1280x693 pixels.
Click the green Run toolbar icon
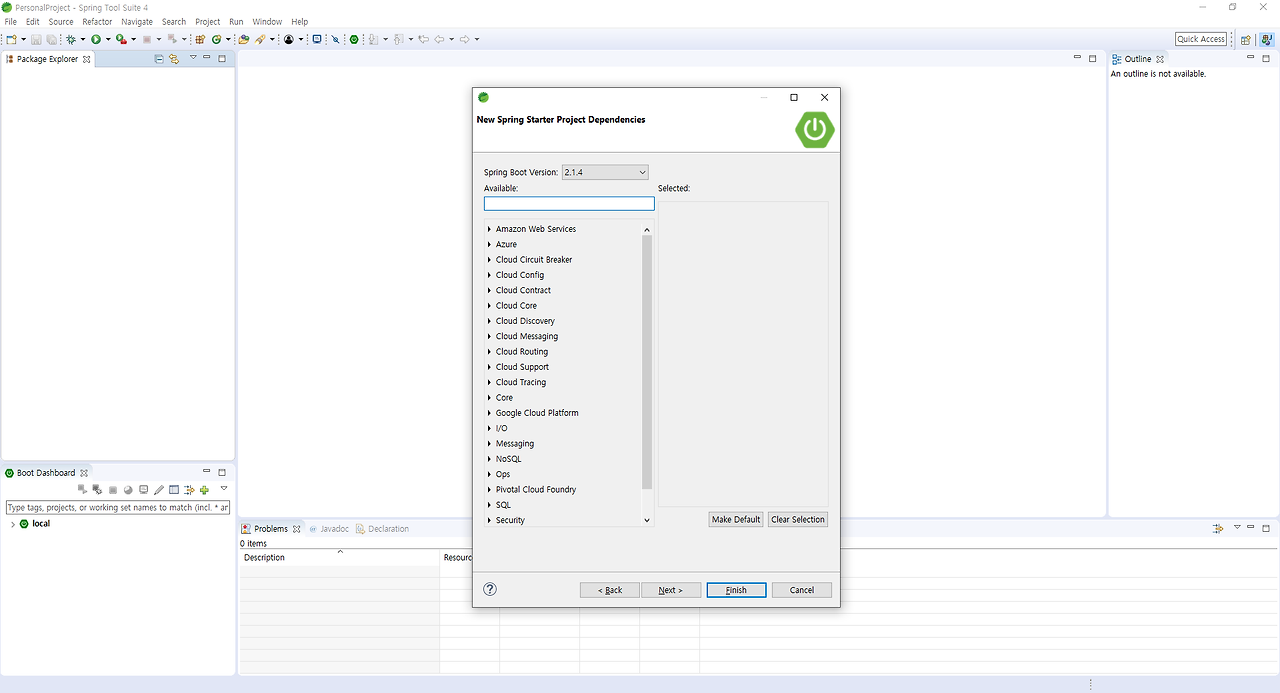click(96, 39)
